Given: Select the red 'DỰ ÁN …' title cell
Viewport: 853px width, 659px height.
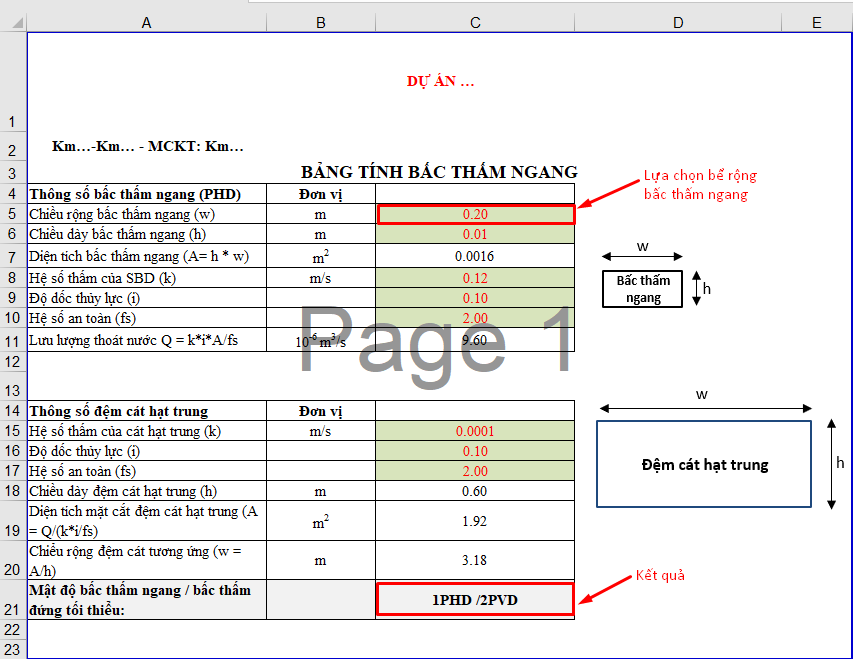Looking at the screenshot, I should coord(440,81).
